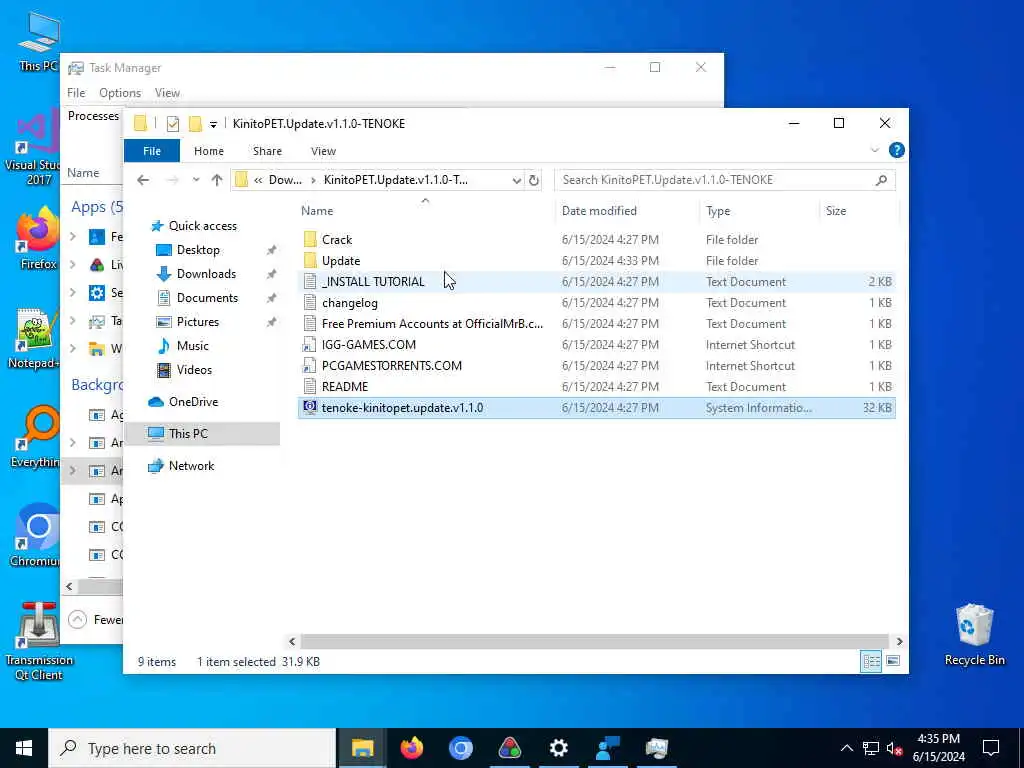Click New folder icon in title bar
Image resolution: width=1024 pixels, height=768 pixels.
pos(195,123)
